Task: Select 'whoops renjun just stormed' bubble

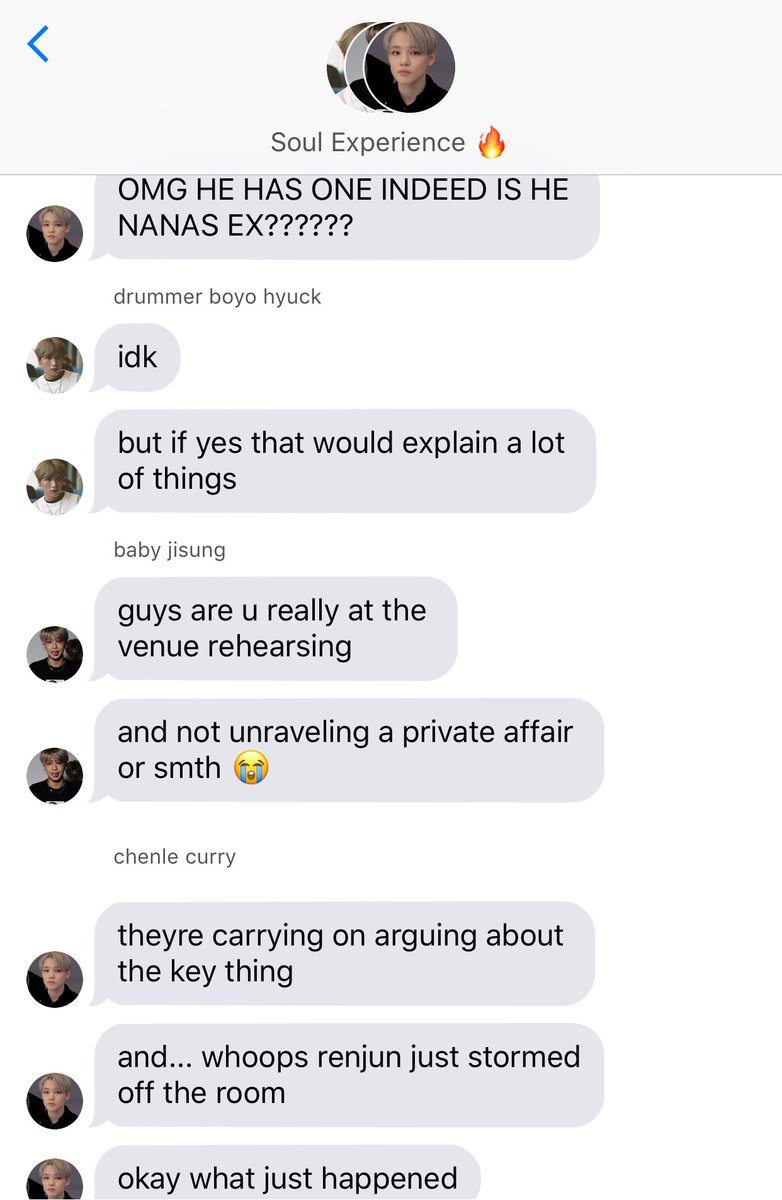Action: (x=348, y=1075)
